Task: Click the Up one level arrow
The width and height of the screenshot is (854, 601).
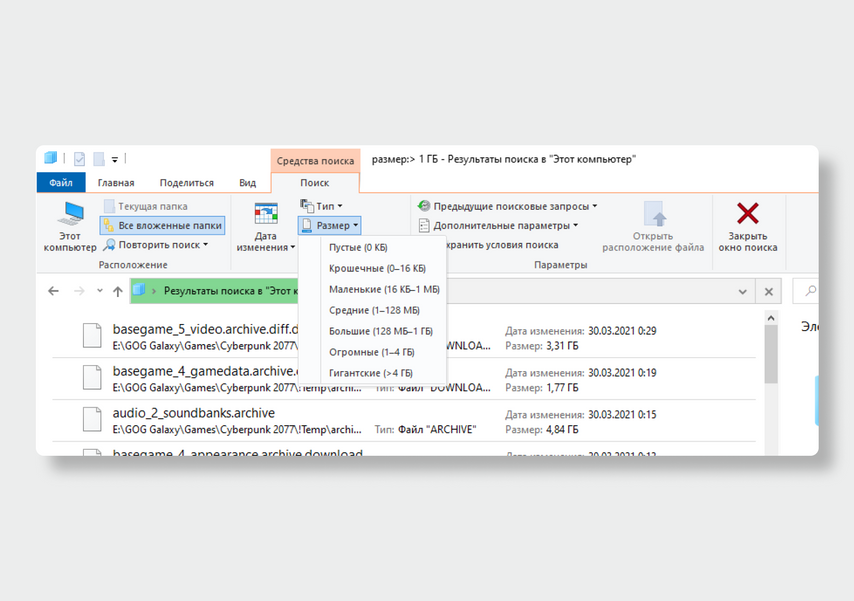Action: click(118, 291)
